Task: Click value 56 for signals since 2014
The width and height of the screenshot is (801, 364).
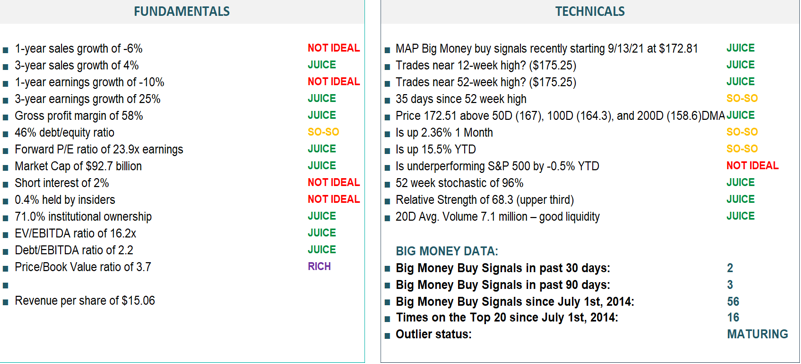Action: (733, 302)
